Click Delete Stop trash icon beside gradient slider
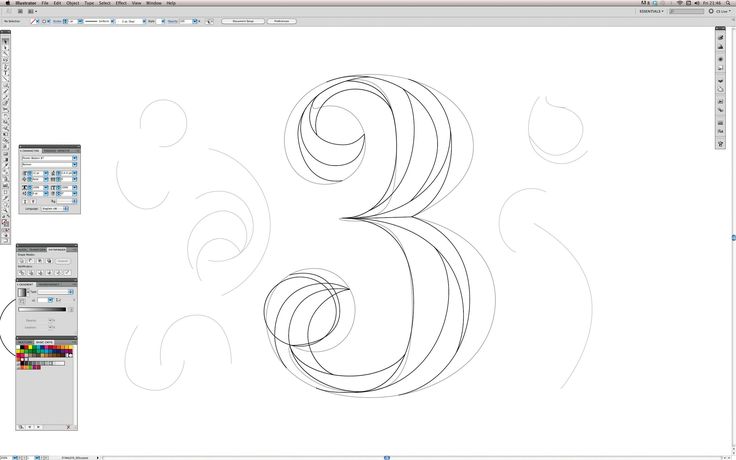This screenshot has width=736, height=460. pyautogui.click(x=71, y=310)
